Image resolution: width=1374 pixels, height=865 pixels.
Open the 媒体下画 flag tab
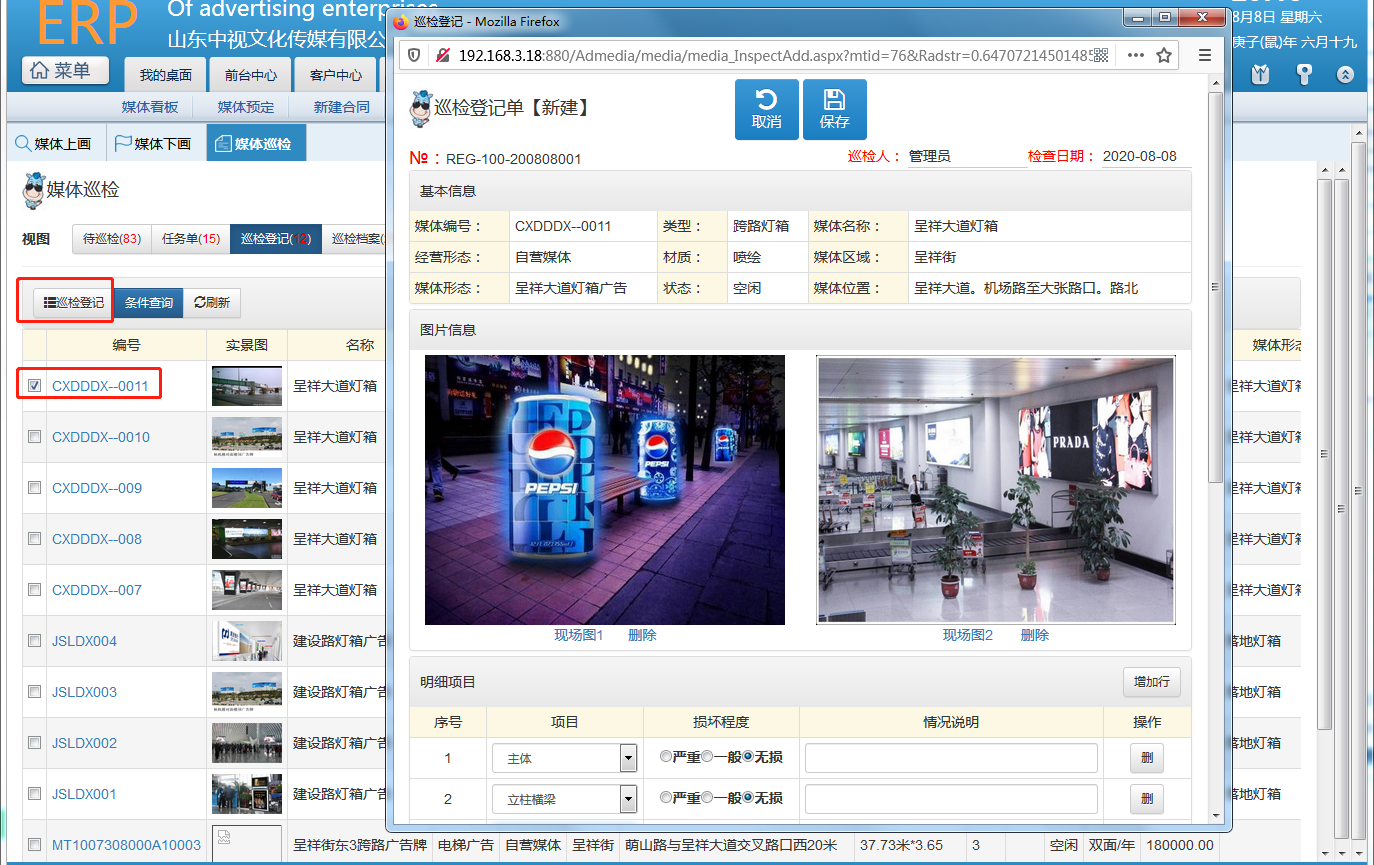pyautogui.click(x=153, y=143)
